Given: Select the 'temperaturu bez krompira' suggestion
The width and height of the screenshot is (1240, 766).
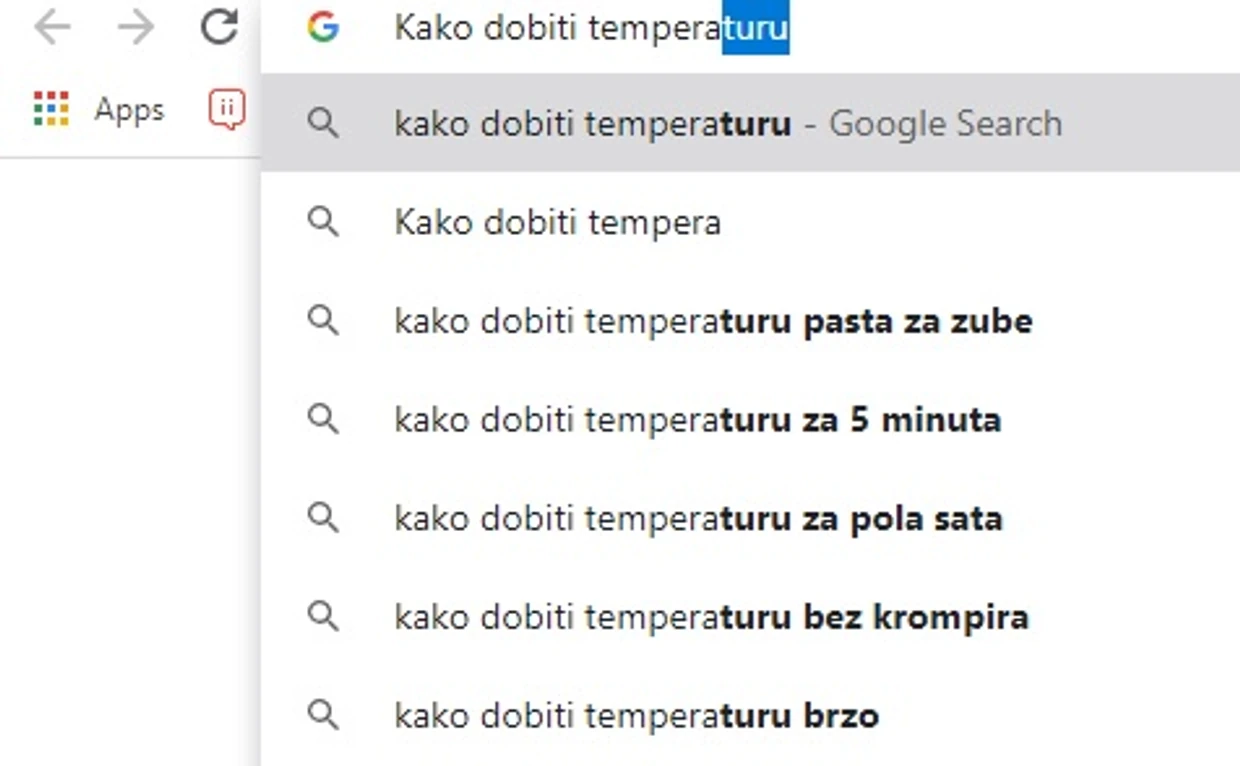Looking at the screenshot, I should (711, 617).
